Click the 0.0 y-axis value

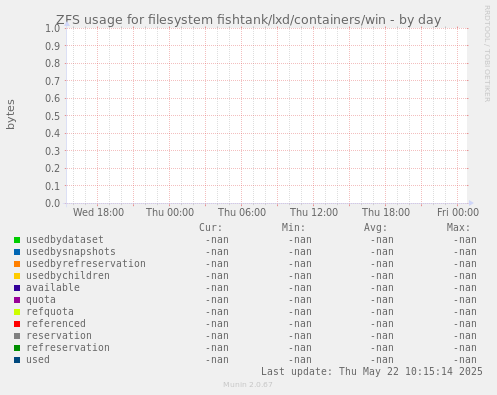point(53,203)
